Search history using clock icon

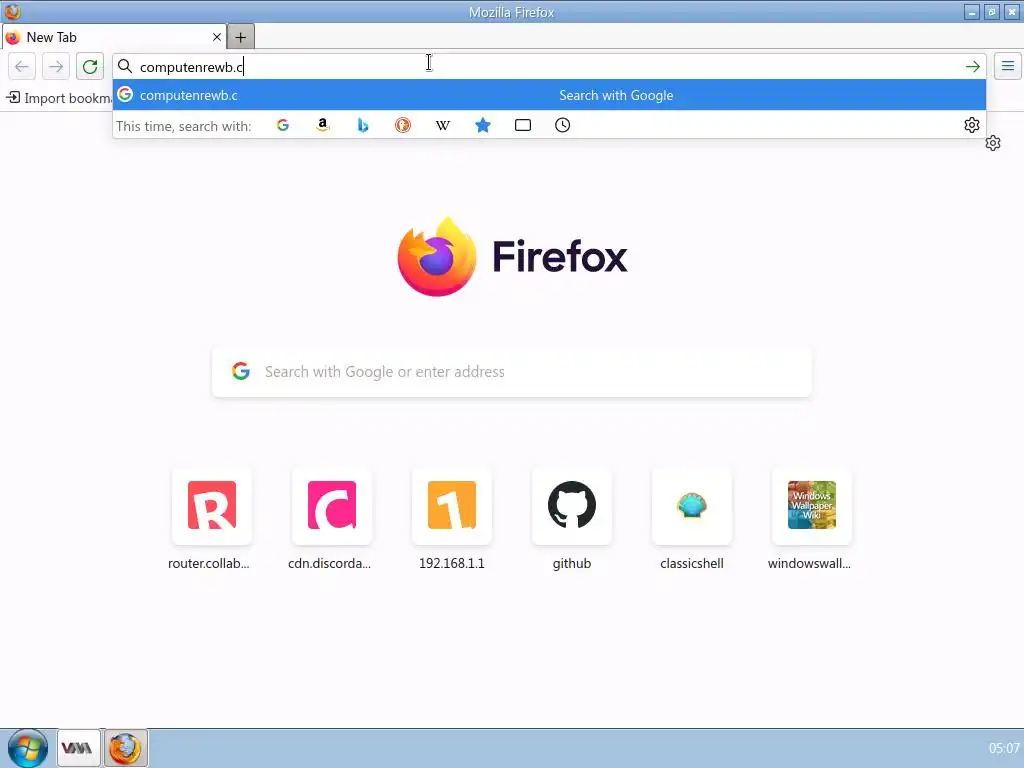pyautogui.click(x=562, y=125)
